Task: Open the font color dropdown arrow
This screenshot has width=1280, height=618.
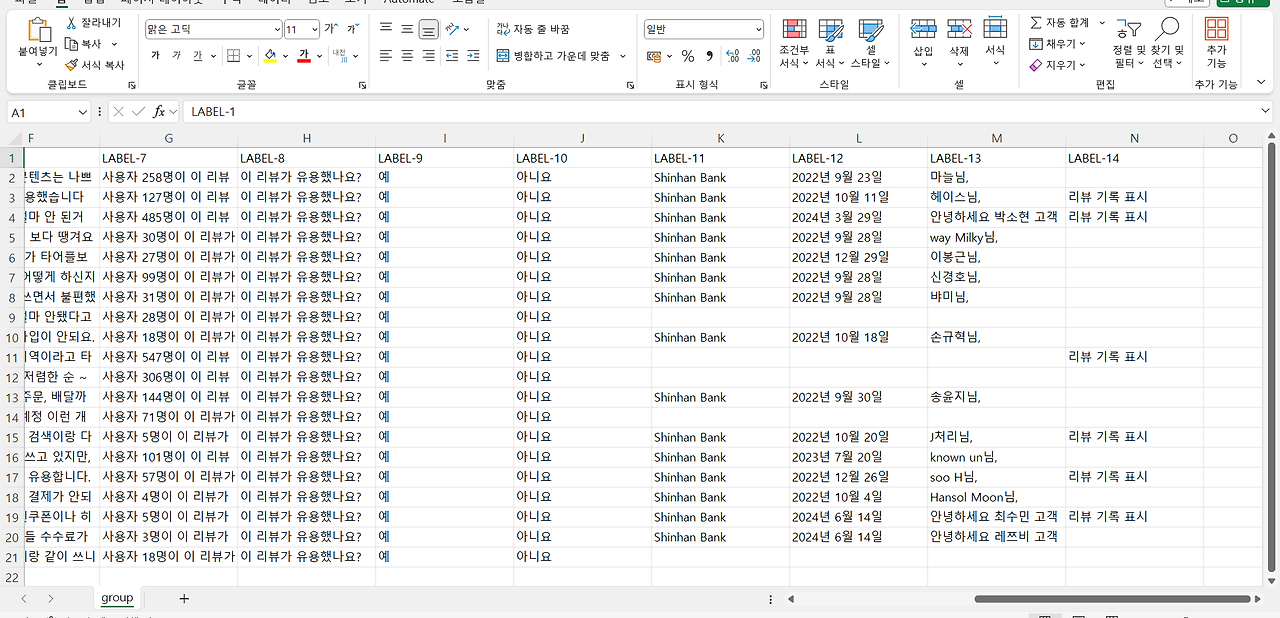Action: click(318, 56)
